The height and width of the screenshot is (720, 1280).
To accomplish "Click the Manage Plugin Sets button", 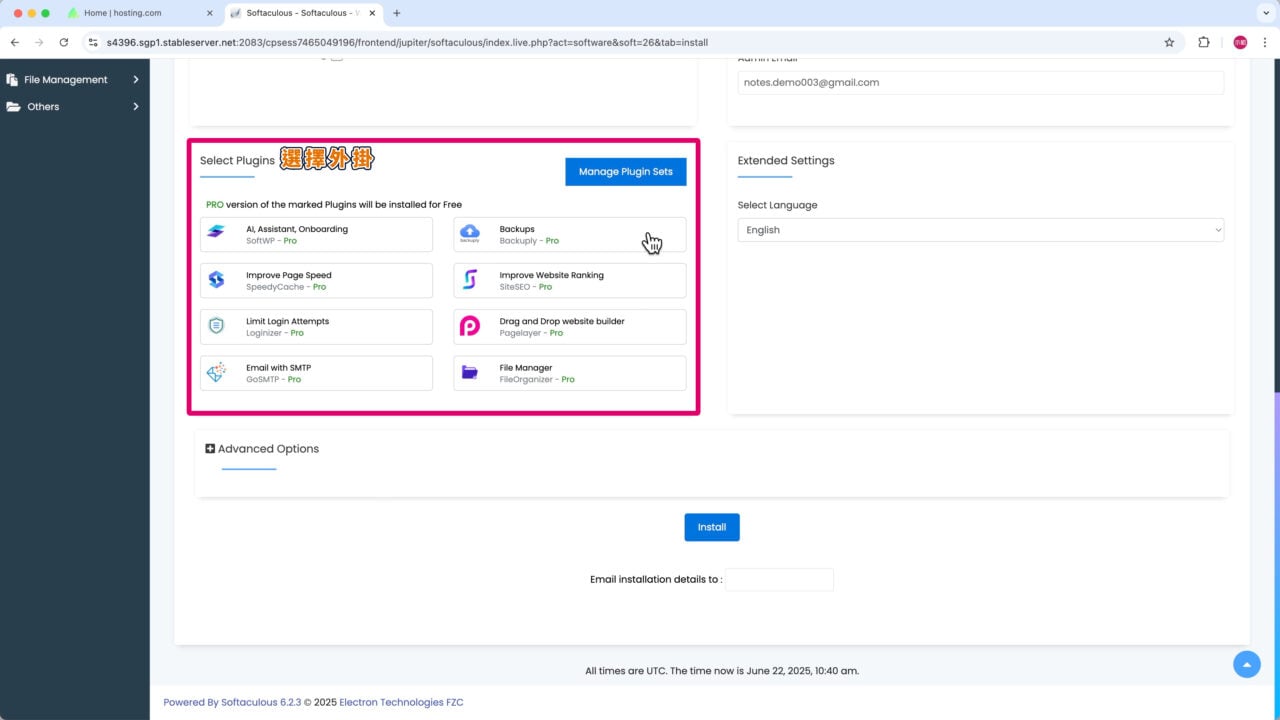I will click(x=625, y=171).
